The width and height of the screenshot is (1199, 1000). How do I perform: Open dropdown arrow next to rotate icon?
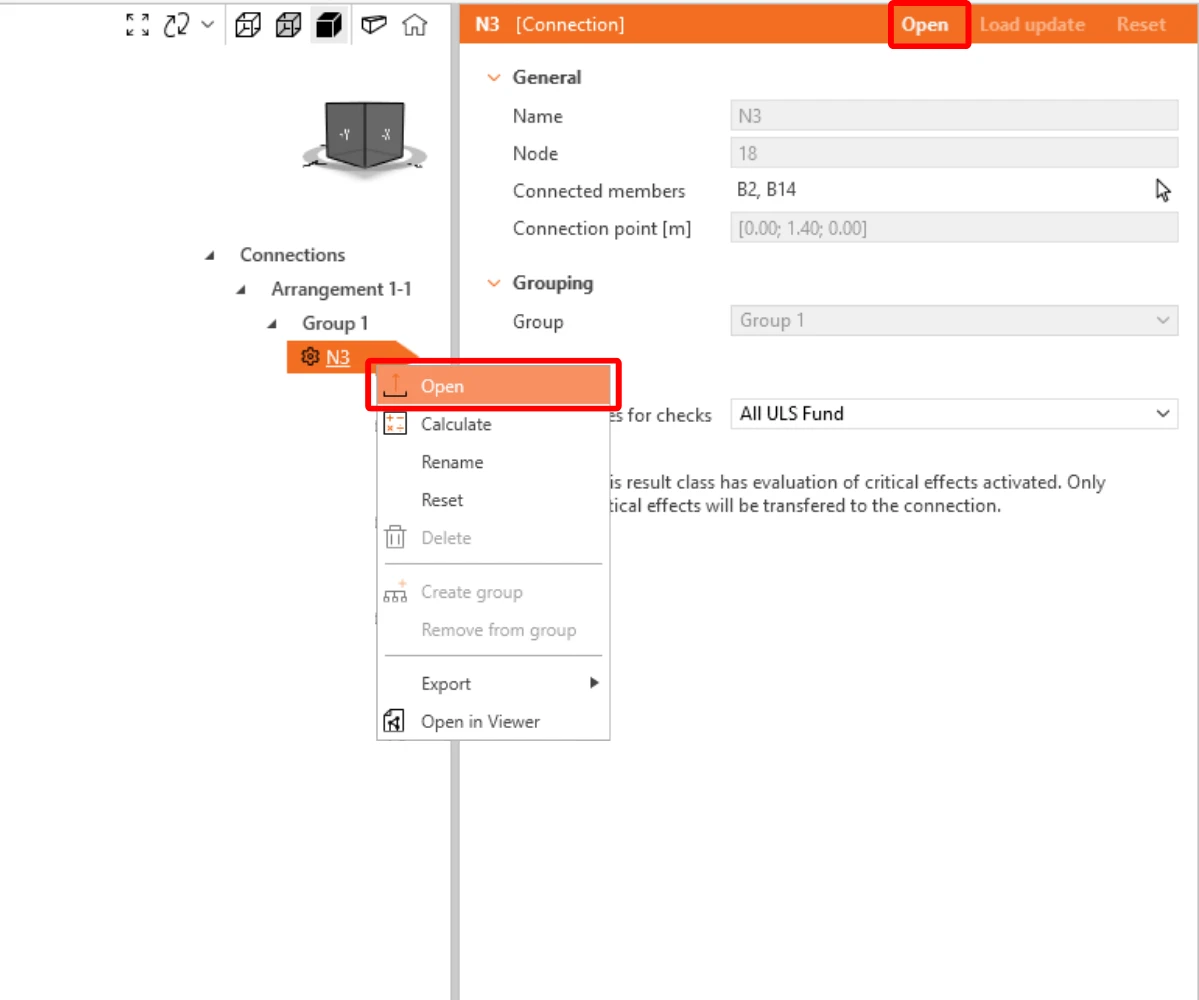point(208,24)
